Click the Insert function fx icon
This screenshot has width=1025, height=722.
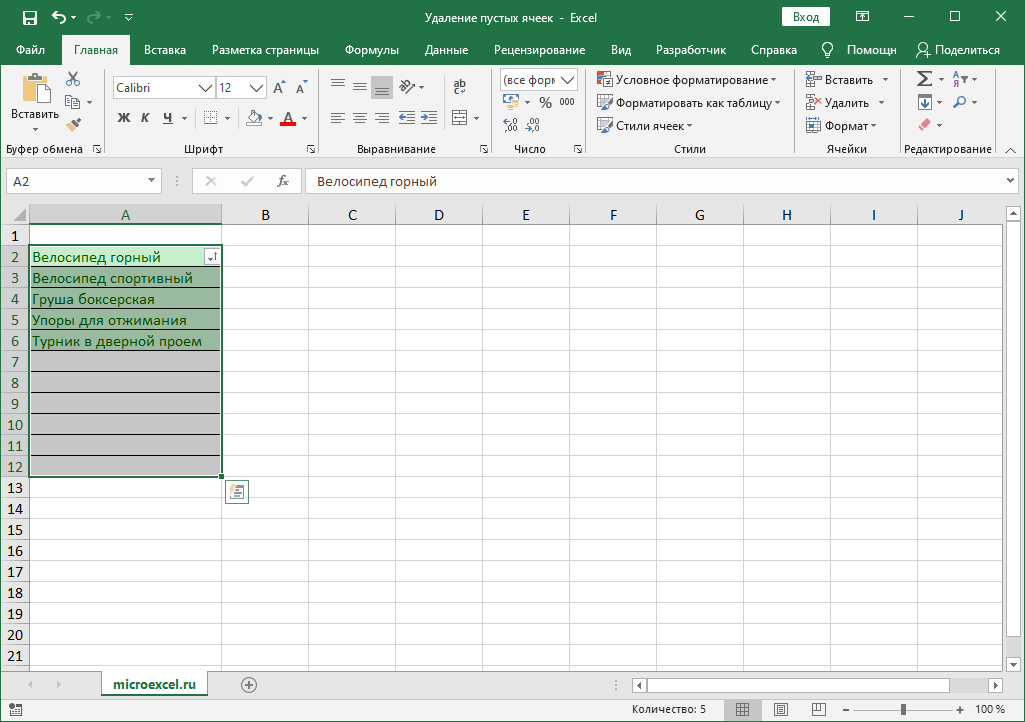tap(283, 181)
